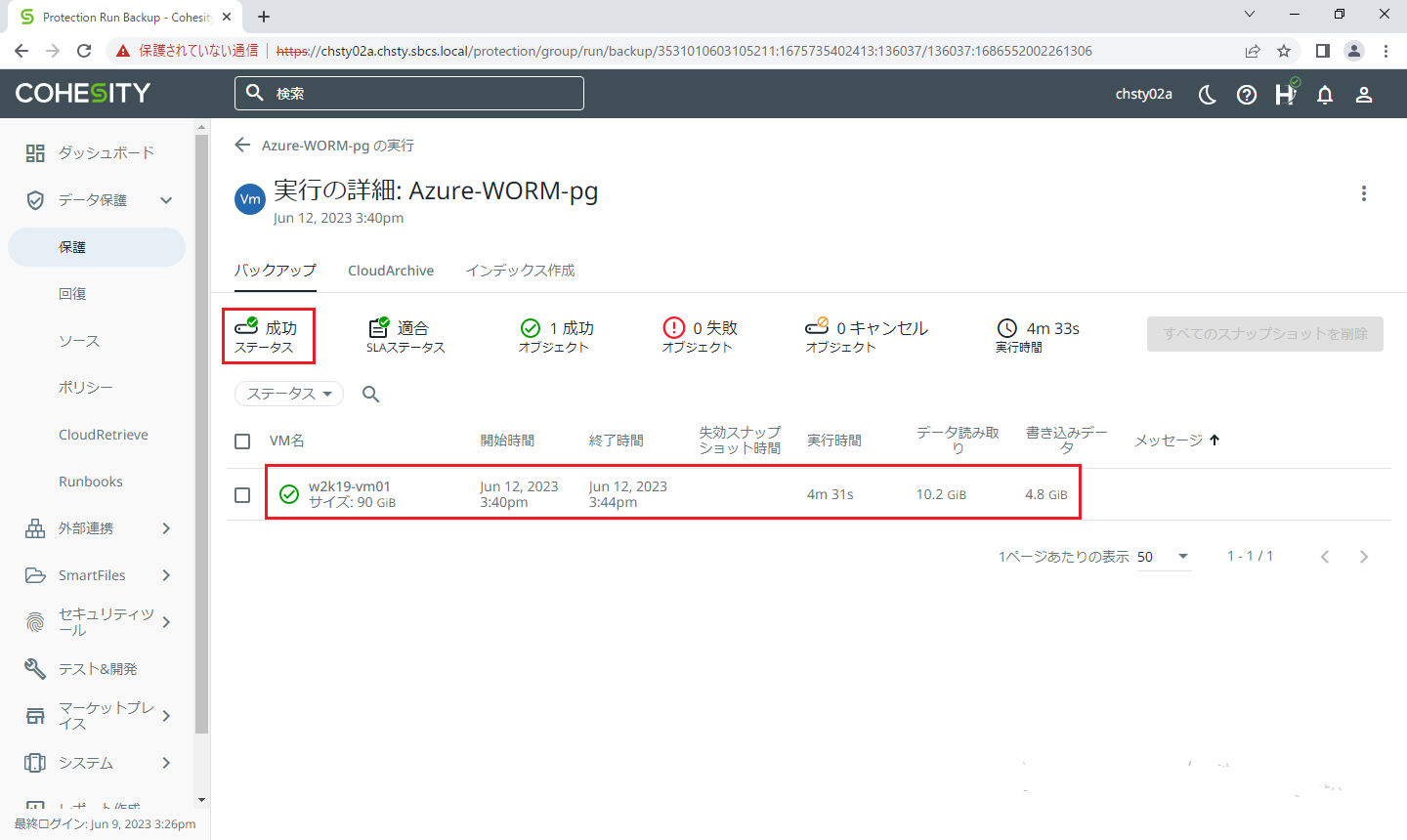Screen dimensions: 1407x840
Task: Collapse the データ保護 menu chevron
Action: pyautogui.click(x=166, y=200)
